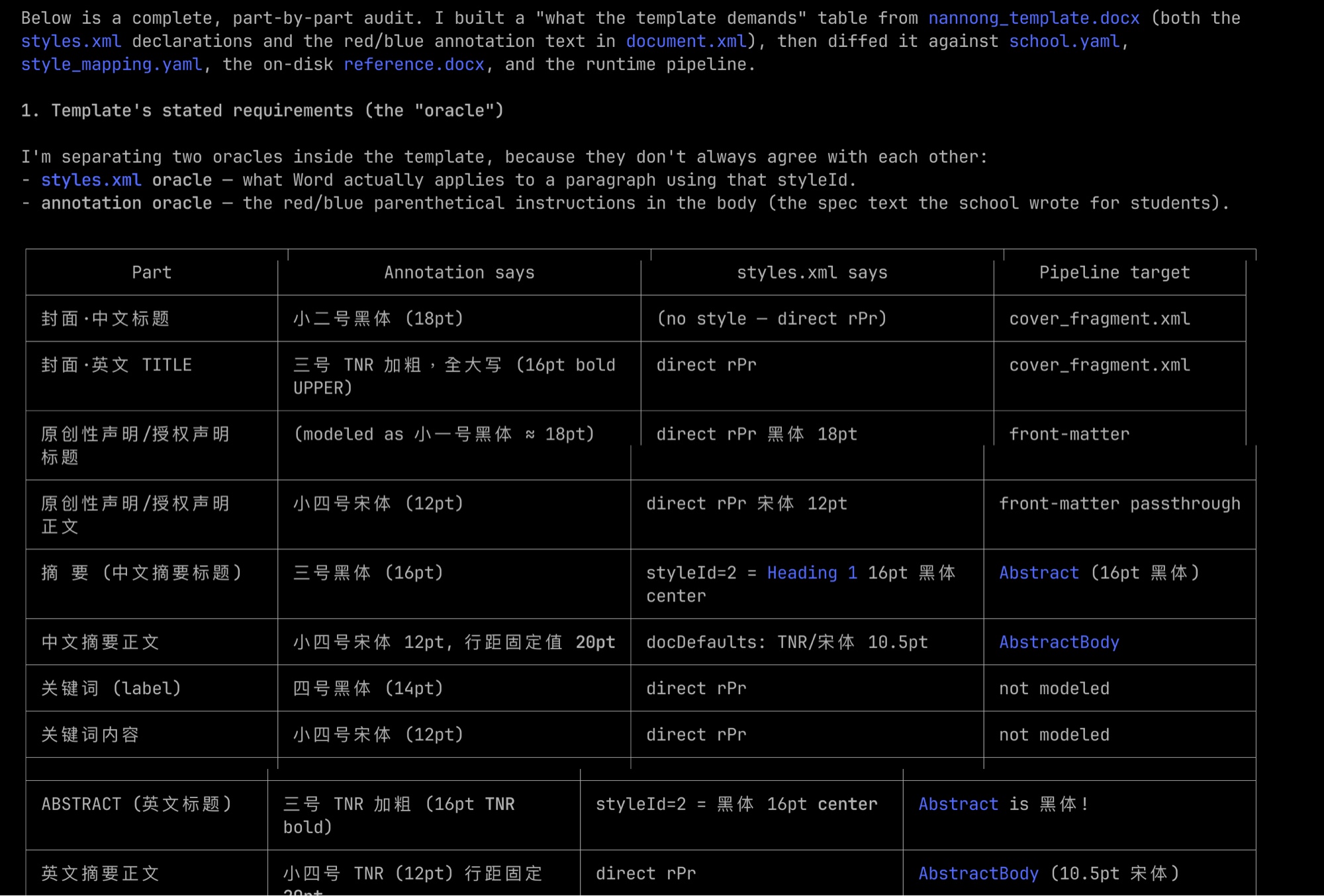Click styles.xml link in the bullet list
Viewport: 1324px width, 896px height.
click(x=91, y=180)
